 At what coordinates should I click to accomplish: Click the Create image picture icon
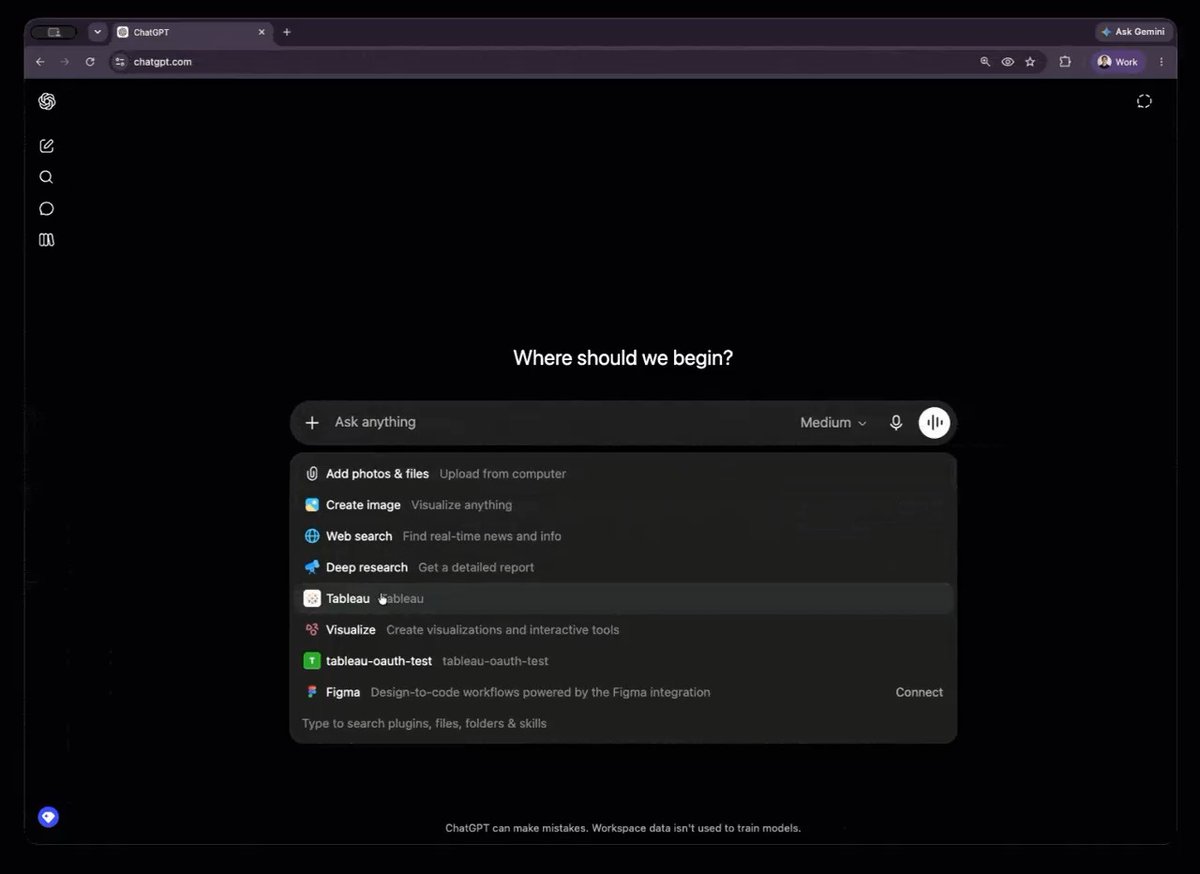[312, 505]
